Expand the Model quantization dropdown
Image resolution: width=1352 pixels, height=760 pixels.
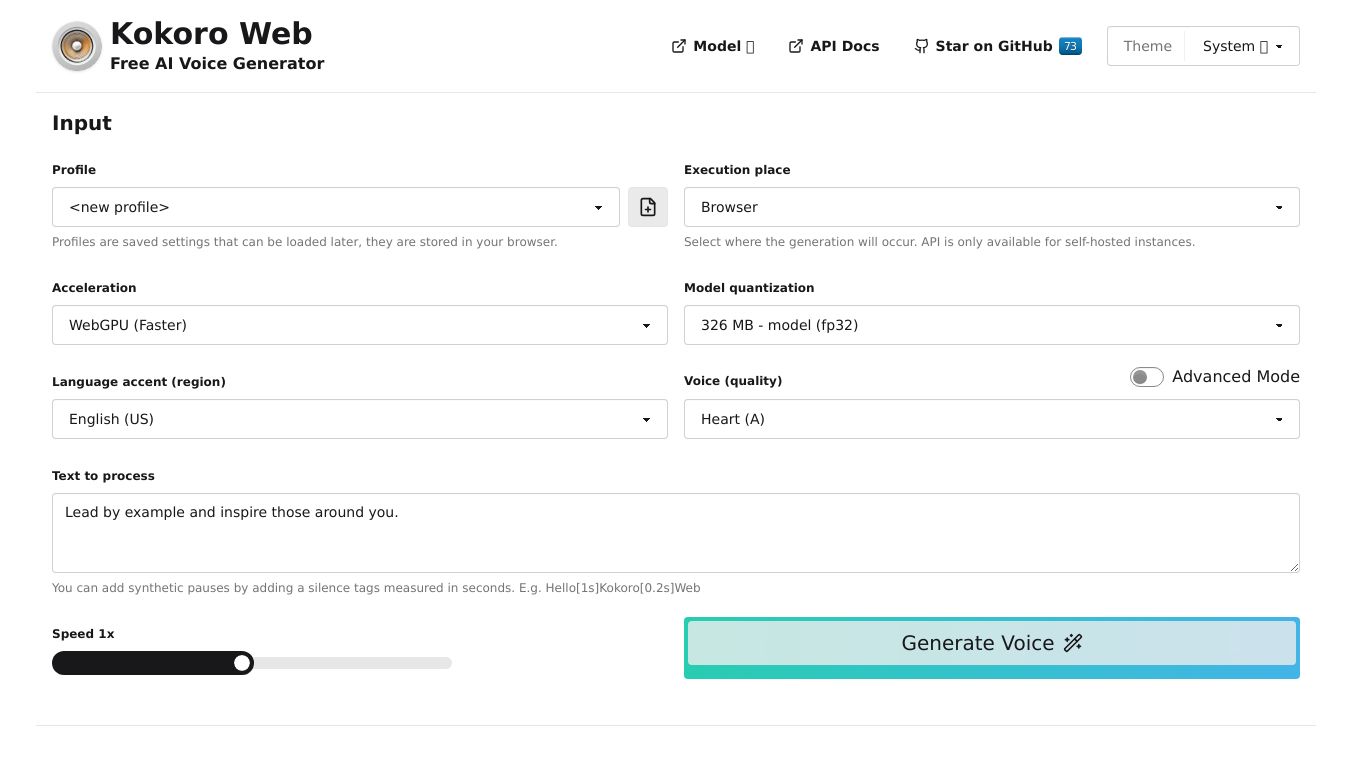pyautogui.click(x=991, y=325)
